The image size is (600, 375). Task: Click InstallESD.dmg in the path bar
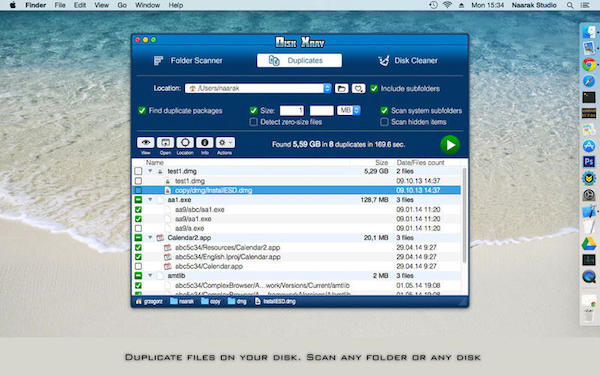pyautogui.click(x=275, y=302)
